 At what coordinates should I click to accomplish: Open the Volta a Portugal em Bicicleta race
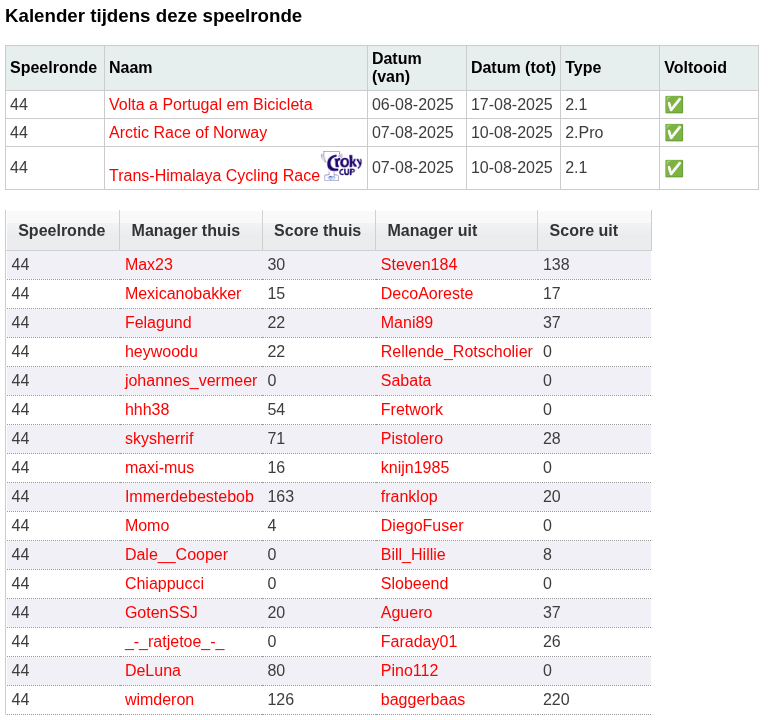click(x=211, y=105)
